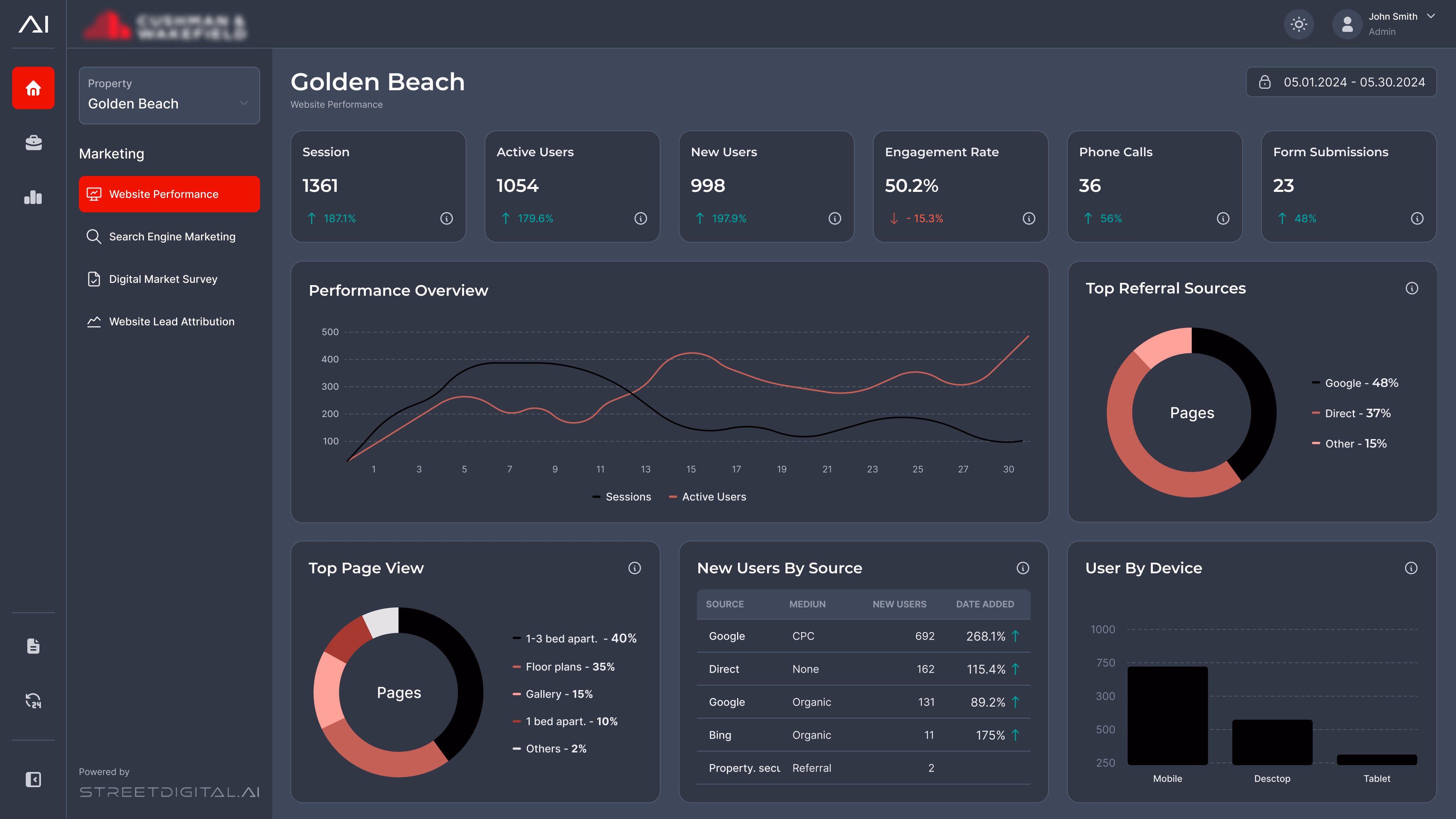Click the New Users By Source info icon
Screen dimensions: 1456x819
[x=1023, y=568]
